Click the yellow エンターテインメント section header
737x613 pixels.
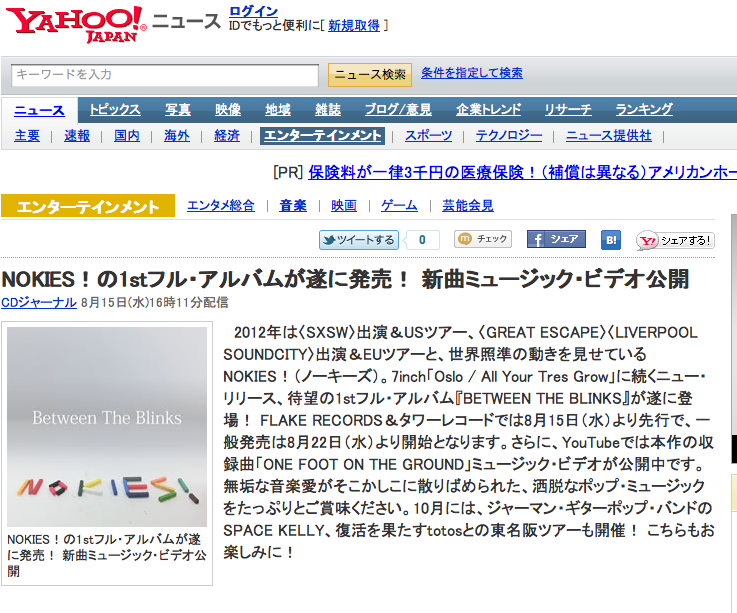click(88, 206)
